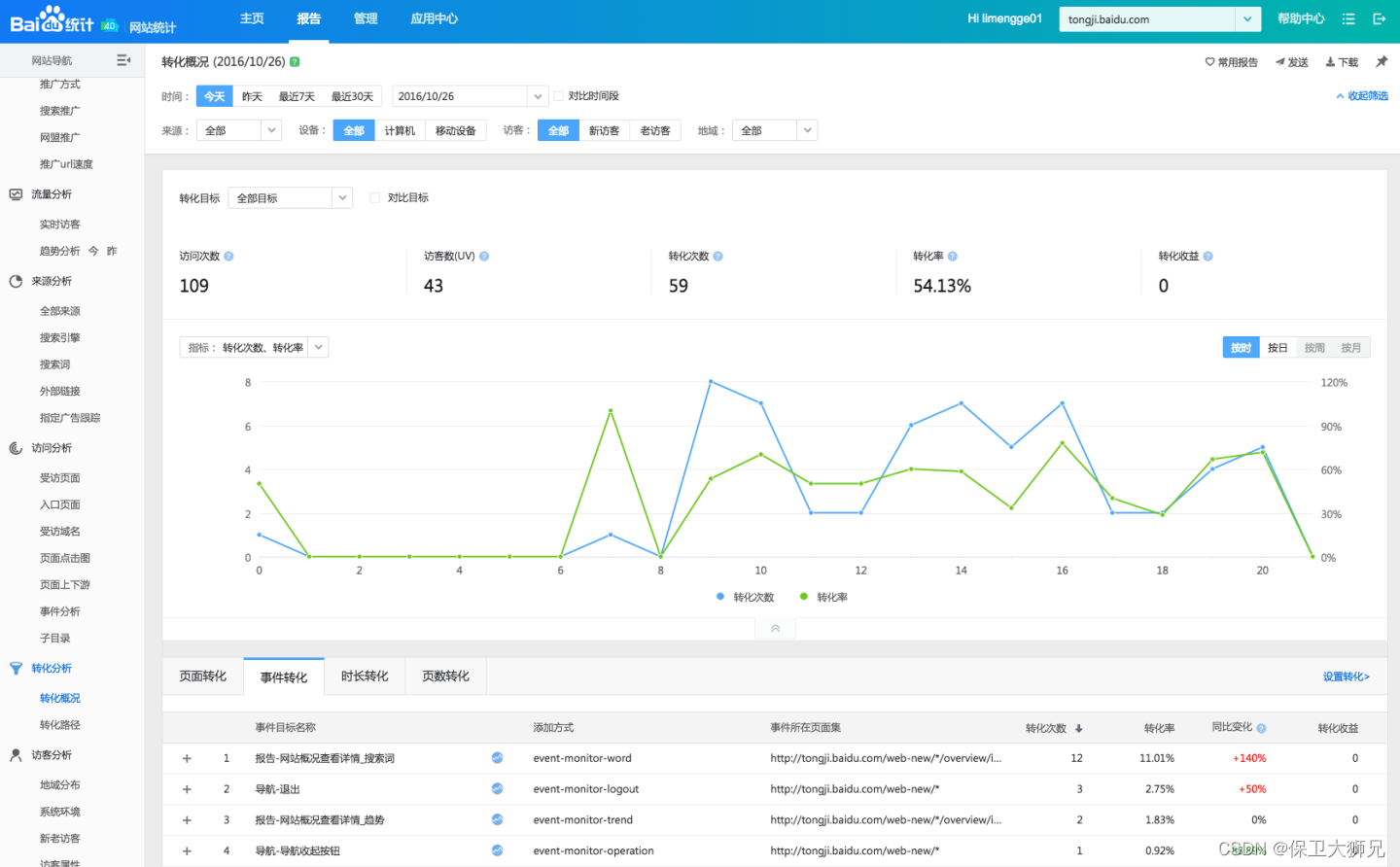Expand row 1 with the plus sign
1400x867 pixels.
point(187,758)
